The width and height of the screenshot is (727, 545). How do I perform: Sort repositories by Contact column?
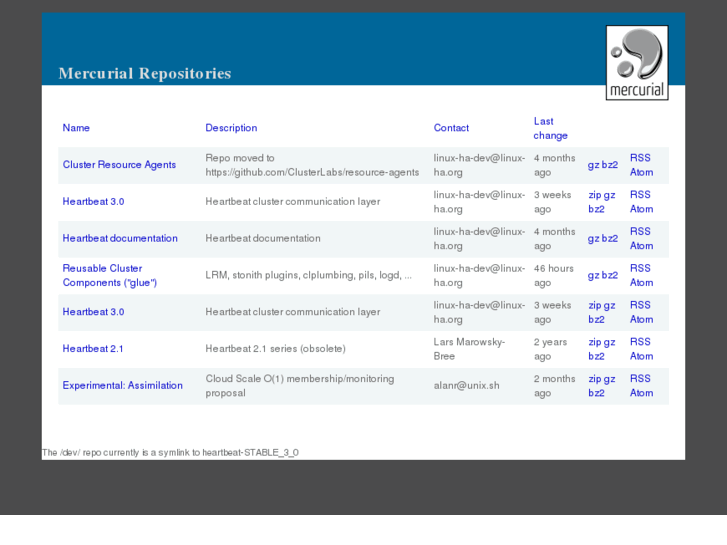click(x=451, y=128)
